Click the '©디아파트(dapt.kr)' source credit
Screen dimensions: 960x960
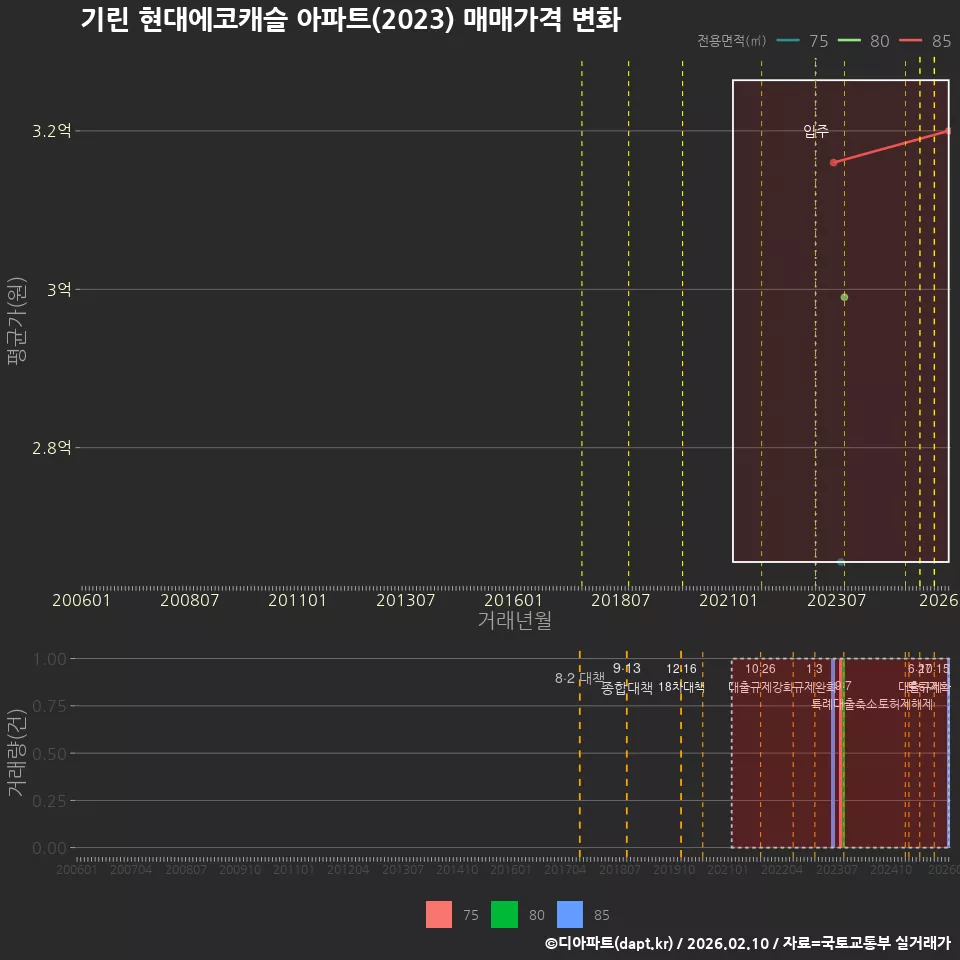(x=609, y=943)
